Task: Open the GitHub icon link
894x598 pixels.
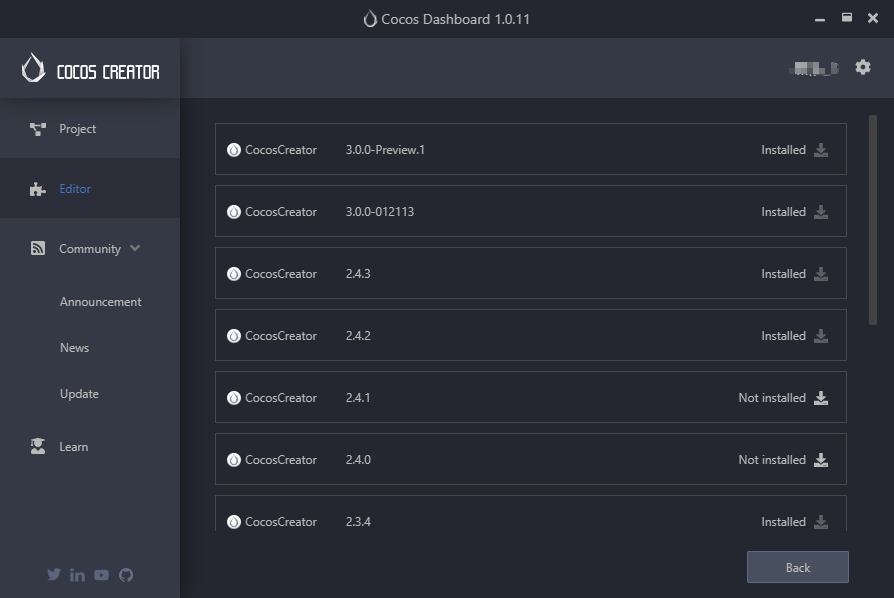Action: (x=126, y=575)
